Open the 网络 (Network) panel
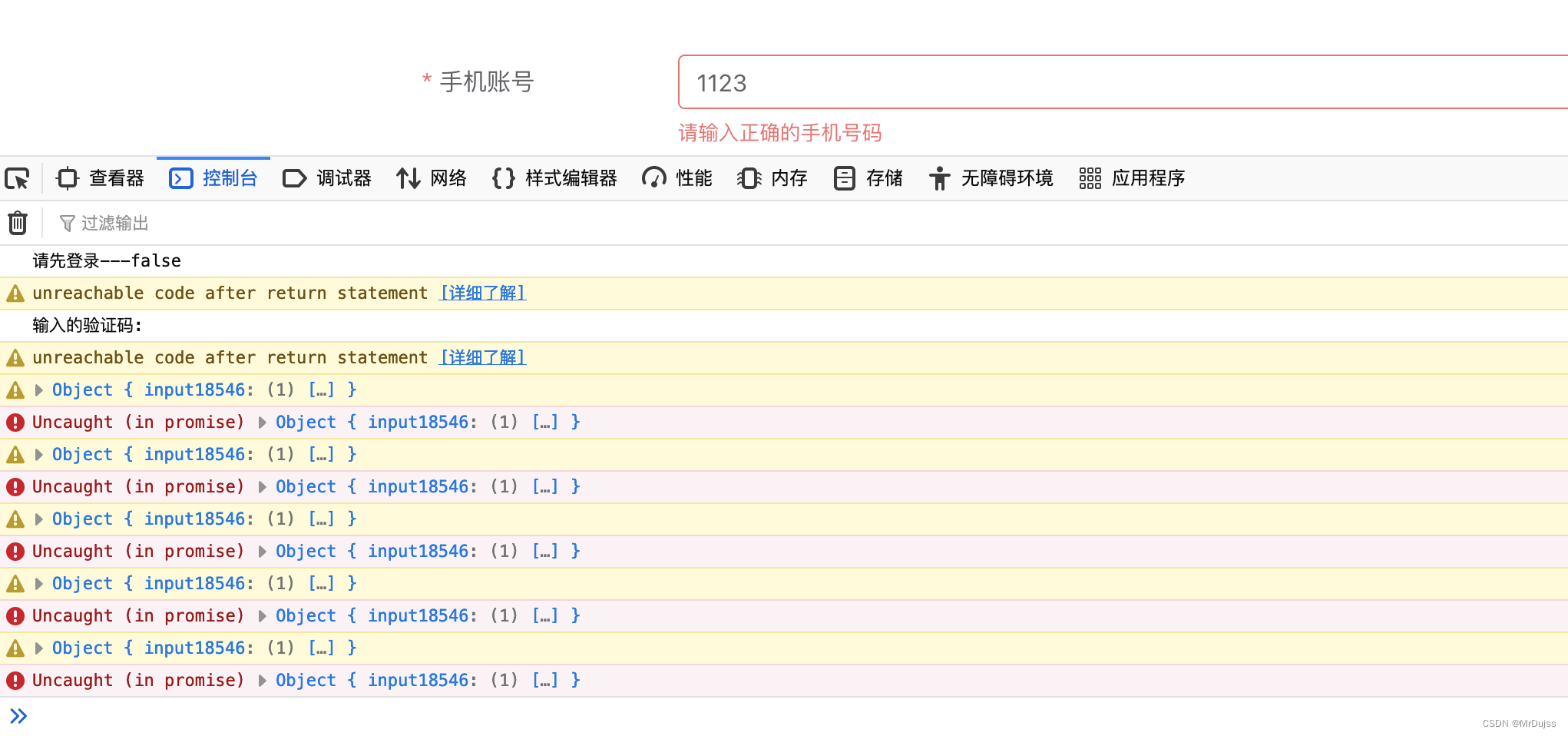This screenshot has width=1568, height=736. tap(432, 178)
